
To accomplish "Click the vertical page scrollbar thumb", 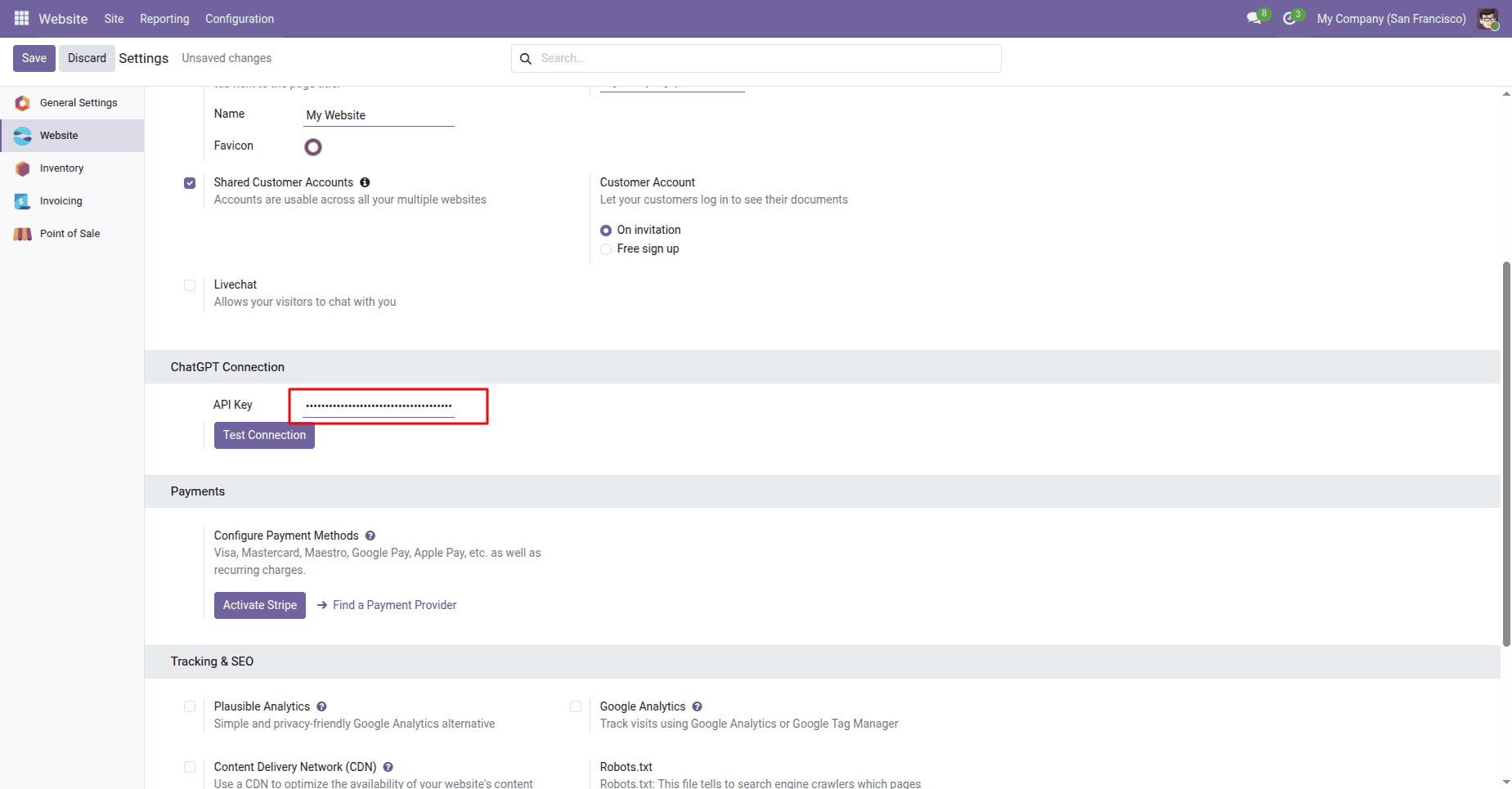I will coord(1506,454).
